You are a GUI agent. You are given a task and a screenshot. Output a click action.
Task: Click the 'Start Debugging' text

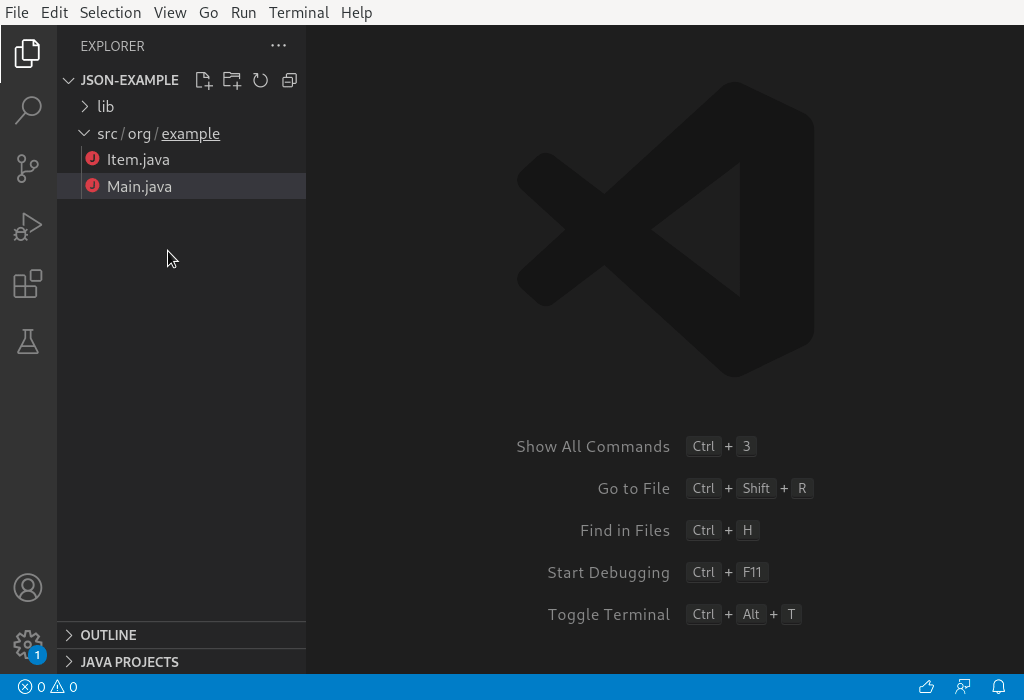point(609,573)
